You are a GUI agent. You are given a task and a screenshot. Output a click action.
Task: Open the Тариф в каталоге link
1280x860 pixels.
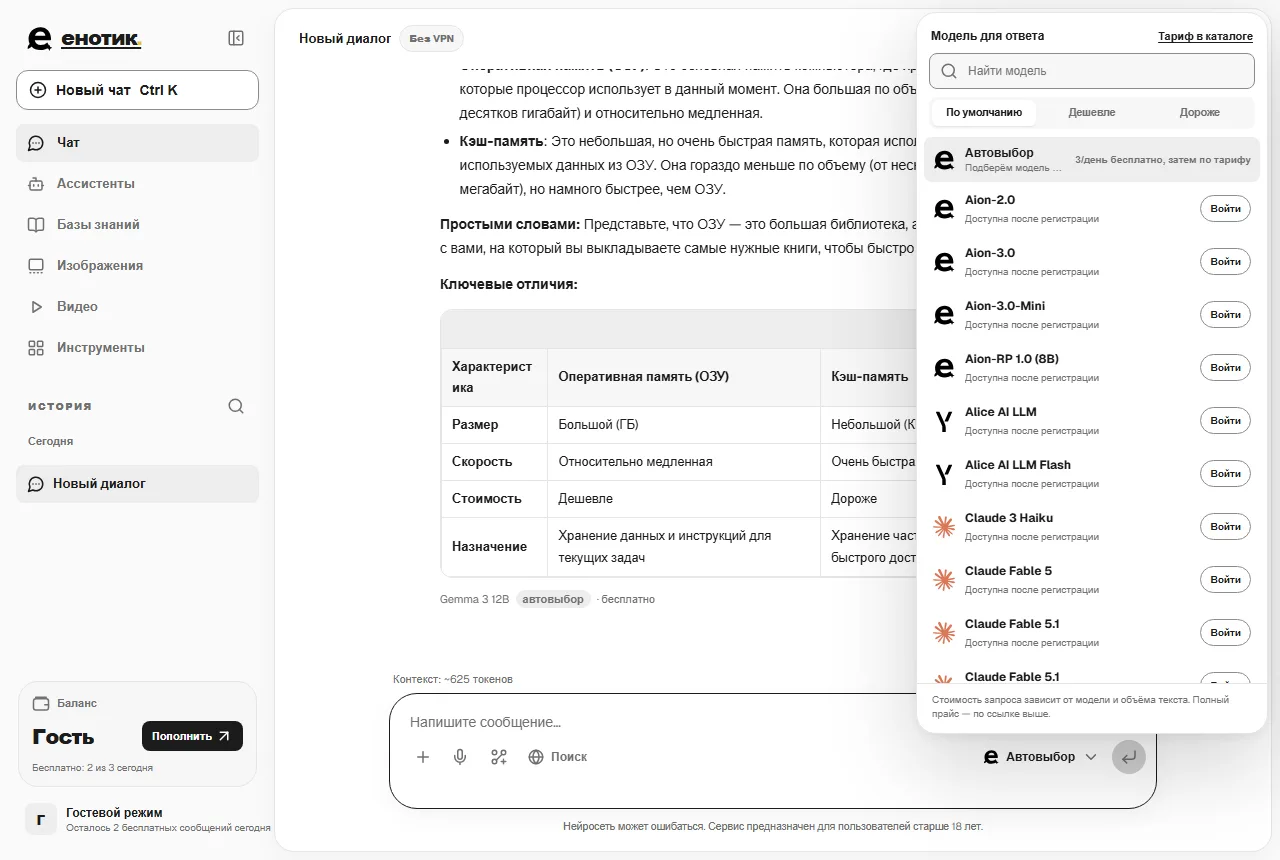pos(1205,37)
